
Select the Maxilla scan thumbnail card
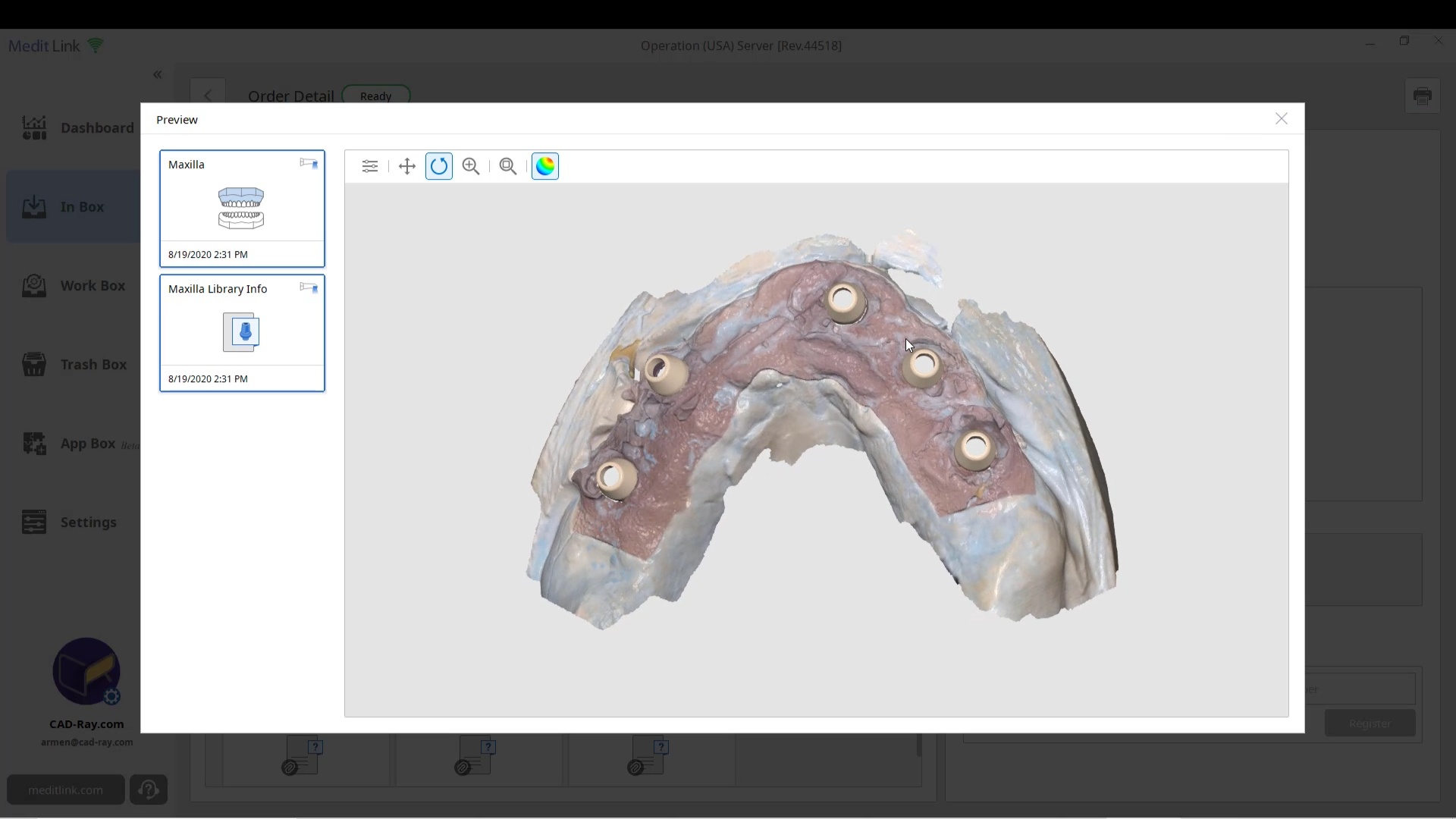click(242, 209)
